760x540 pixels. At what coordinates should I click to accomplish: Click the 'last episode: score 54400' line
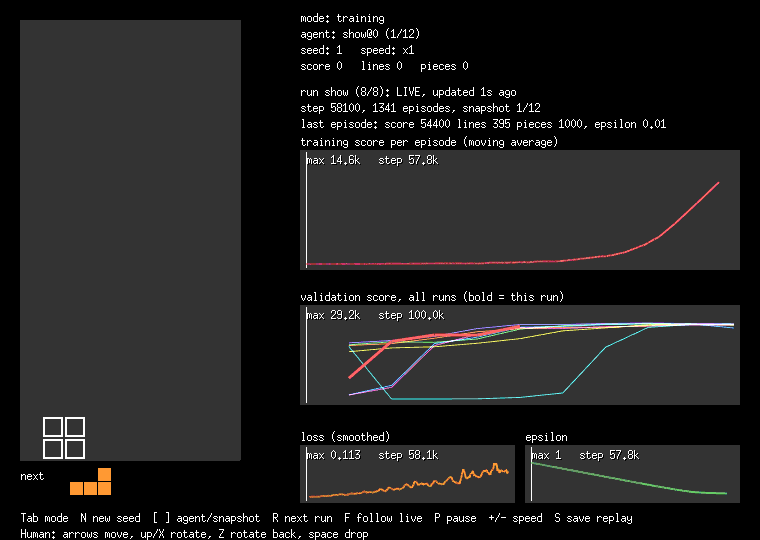click(x=483, y=124)
